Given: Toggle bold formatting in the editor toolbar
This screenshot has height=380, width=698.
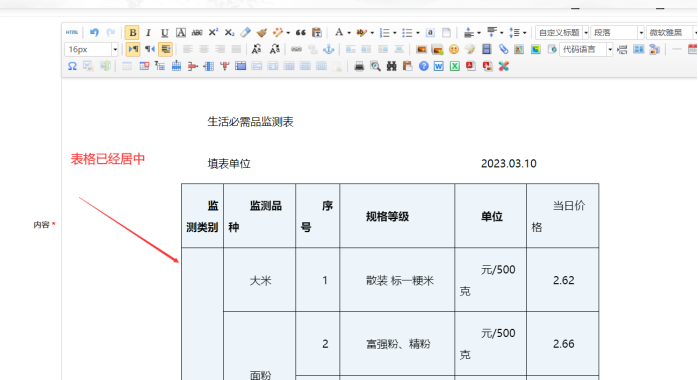Looking at the screenshot, I should pyautogui.click(x=132, y=33).
